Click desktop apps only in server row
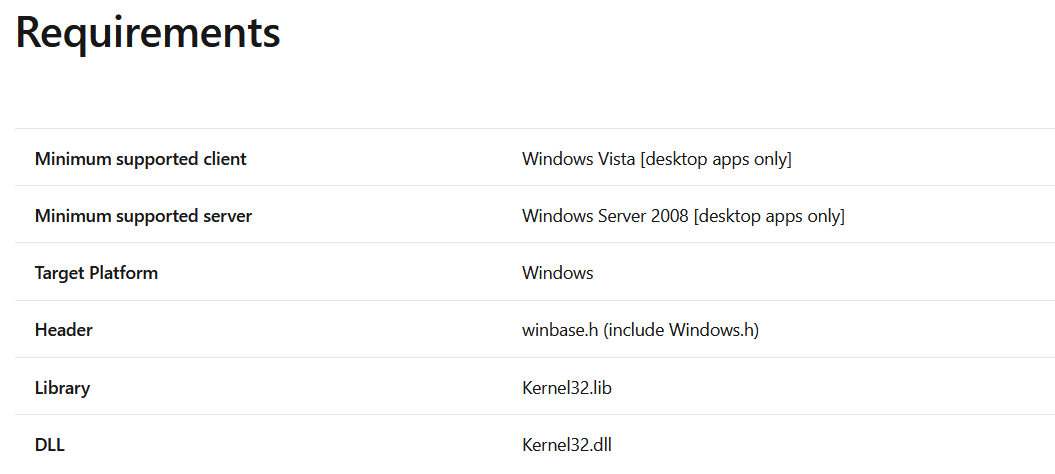The height and width of the screenshot is (474, 1055). click(x=769, y=217)
